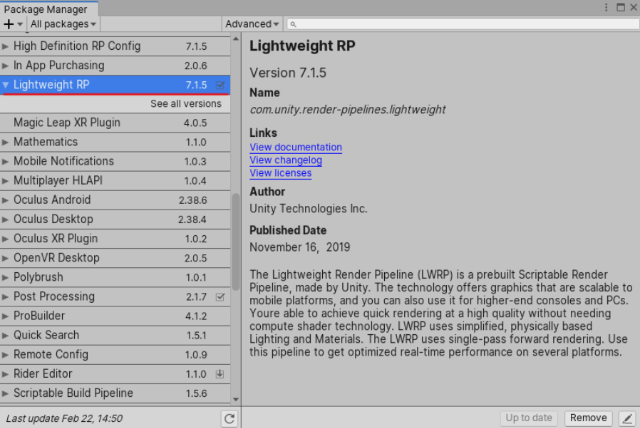Viewport: 640px width, 428px height.
Task: Click the search magnifier icon
Action: [x=293, y=24]
